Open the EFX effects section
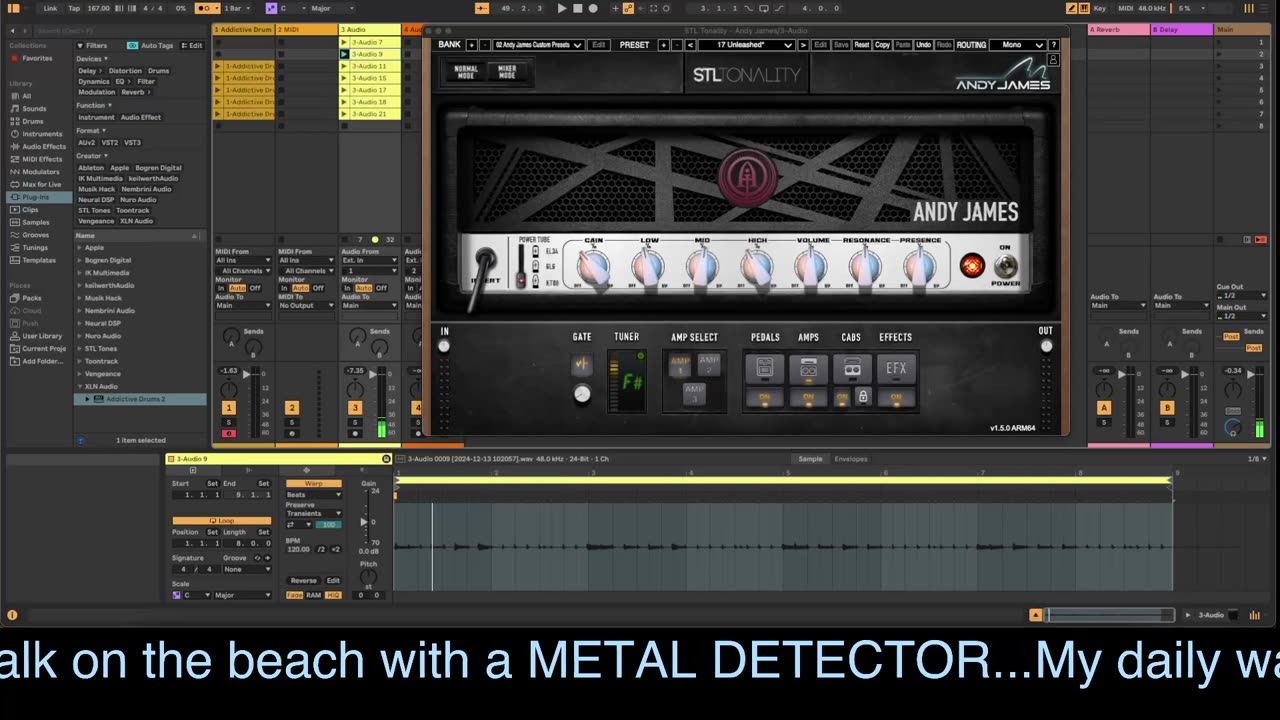The width and height of the screenshot is (1280, 720). click(x=896, y=369)
